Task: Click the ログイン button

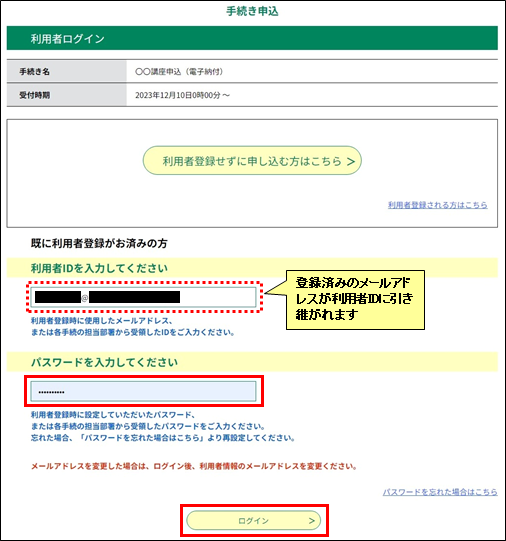Action: click(254, 521)
